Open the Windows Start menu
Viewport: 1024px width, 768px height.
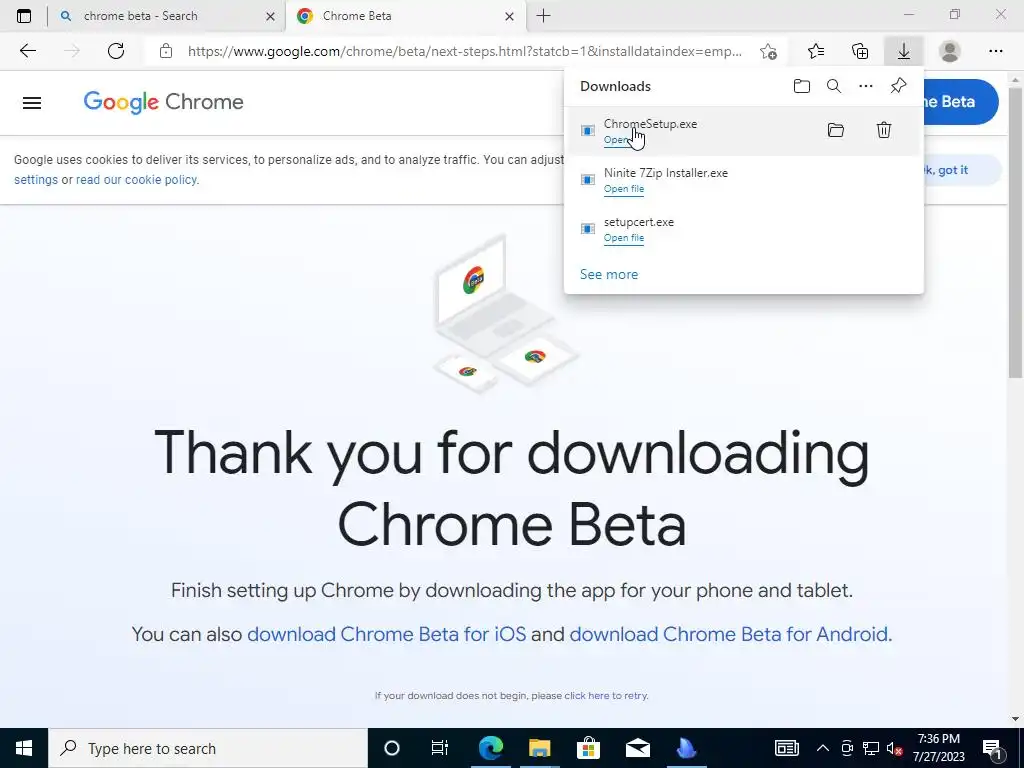point(24,748)
